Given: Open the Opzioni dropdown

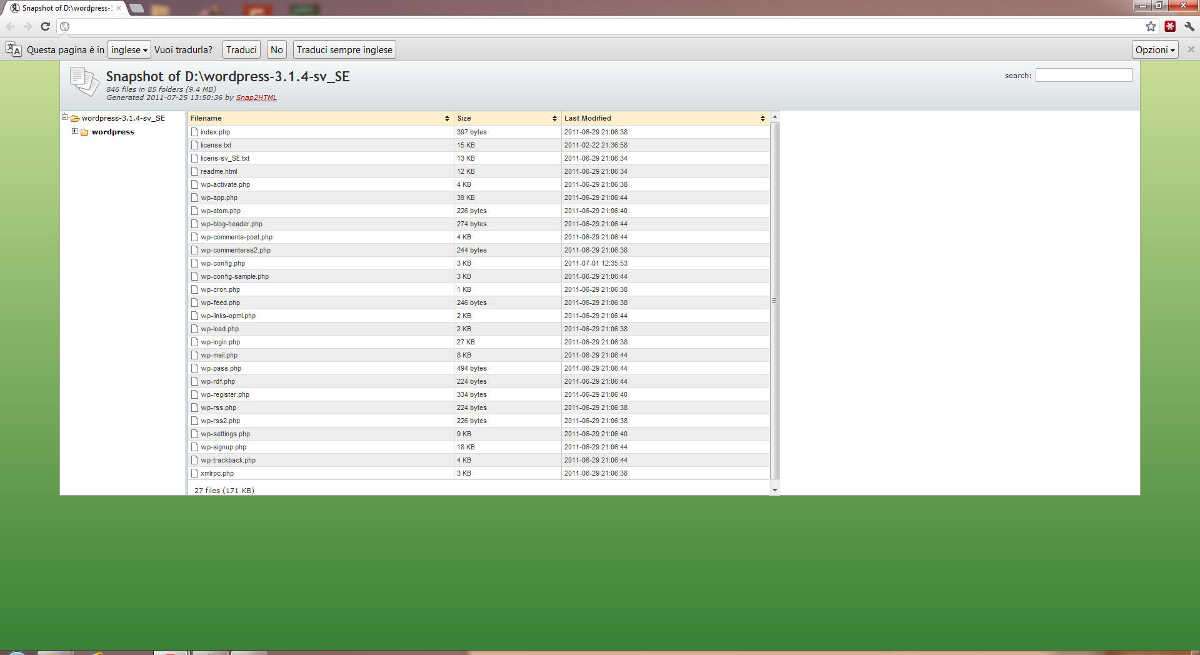Looking at the screenshot, I should pyautogui.click(x=1155, y=49).
